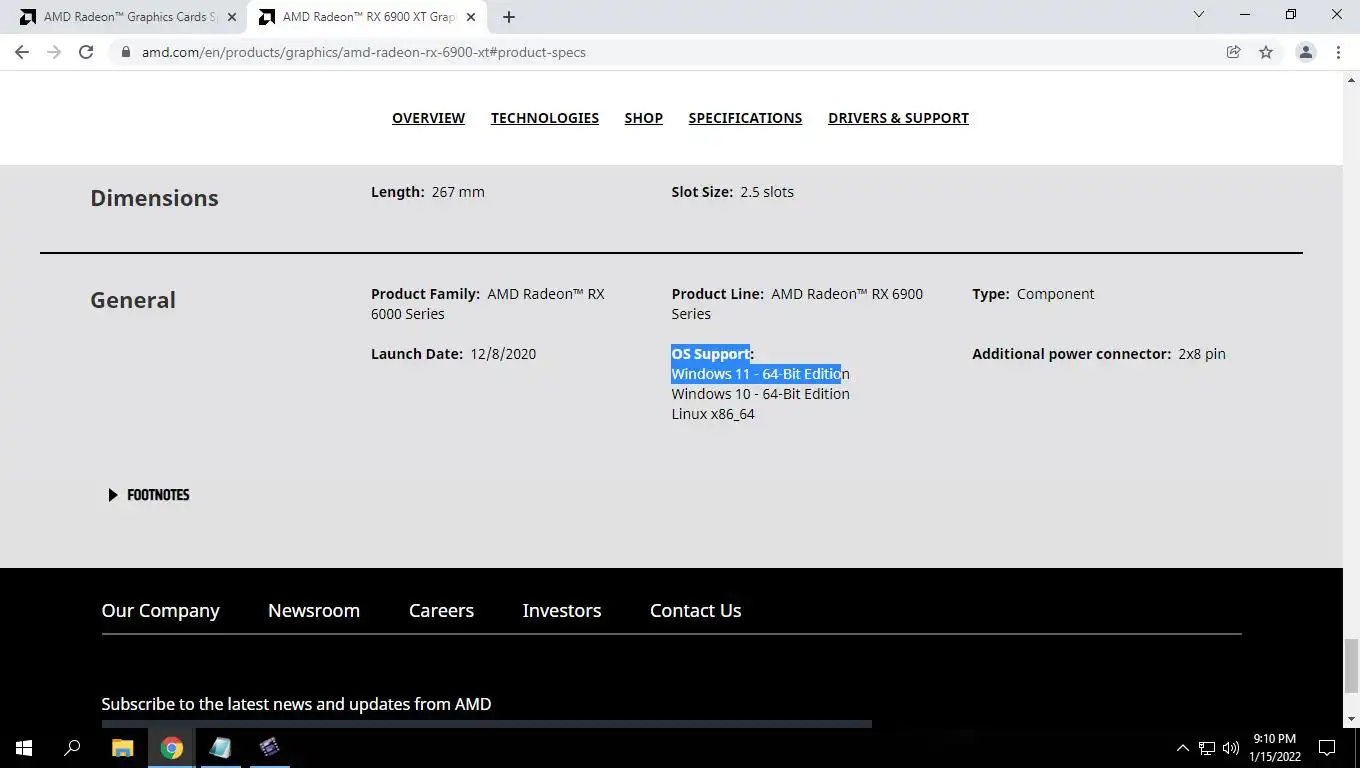Click the 'Dimensions' section heading
Viewport: 1360px width, 768px height.
pos(154,198)
